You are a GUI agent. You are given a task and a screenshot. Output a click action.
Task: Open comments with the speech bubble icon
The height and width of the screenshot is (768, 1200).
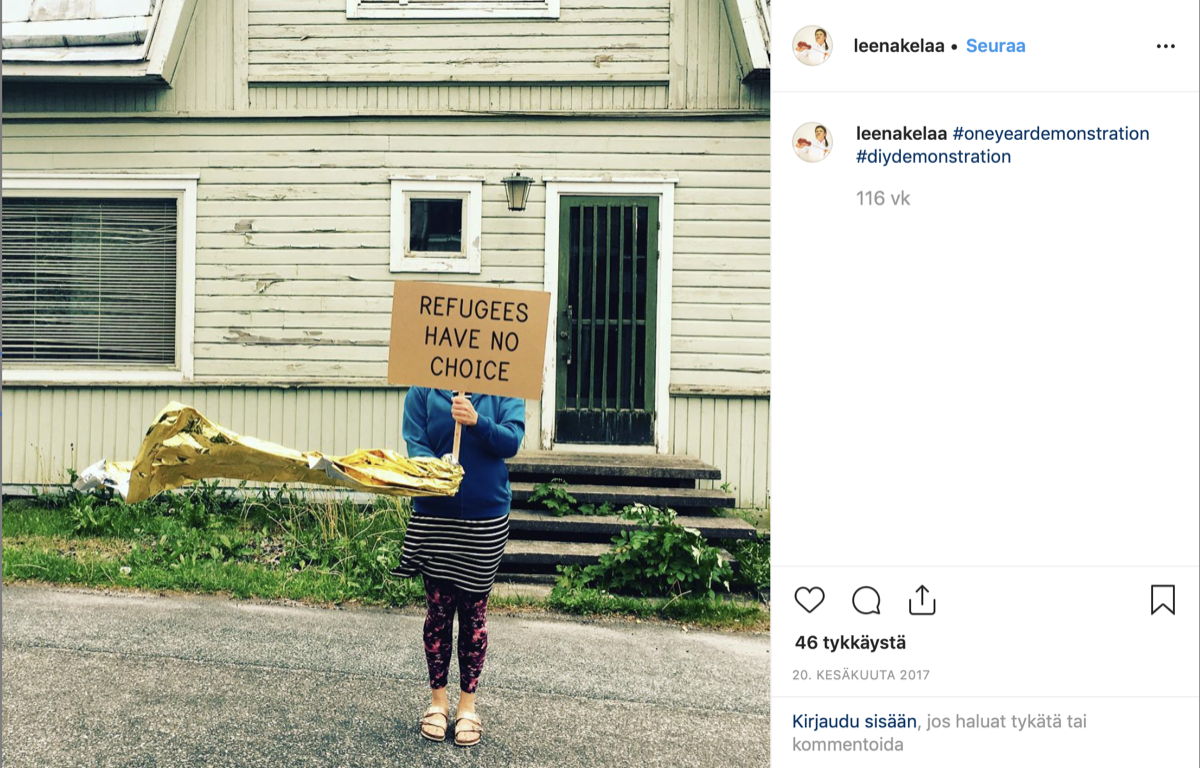[866, 600]
